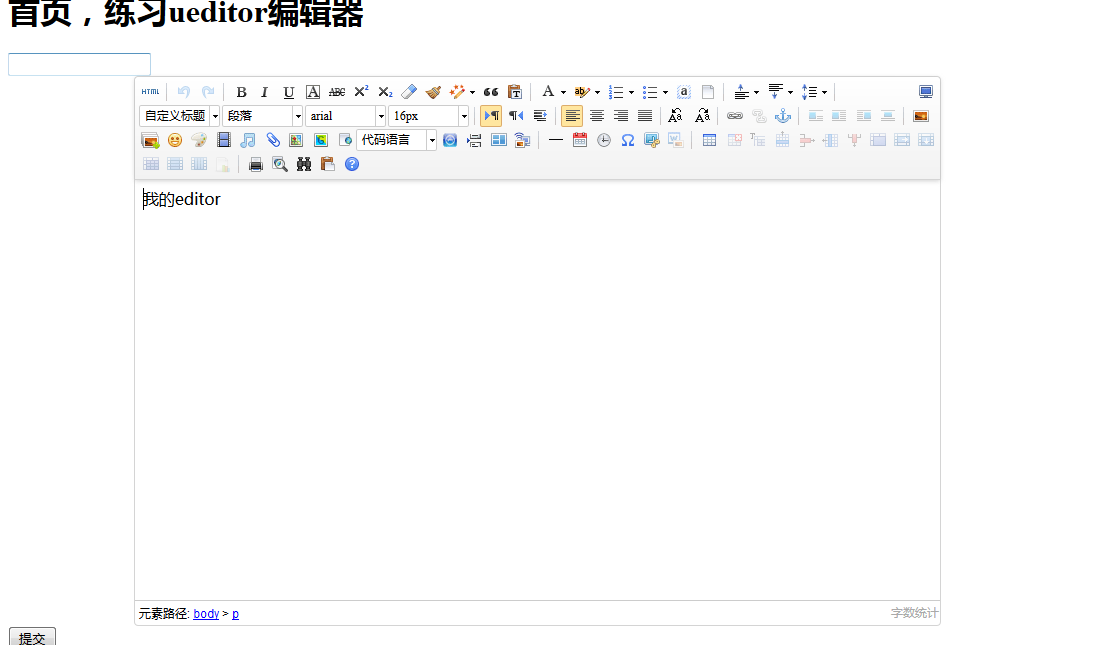Open font color dropdown arrow
1109x645 pixels.
click(x=563, y=92)
